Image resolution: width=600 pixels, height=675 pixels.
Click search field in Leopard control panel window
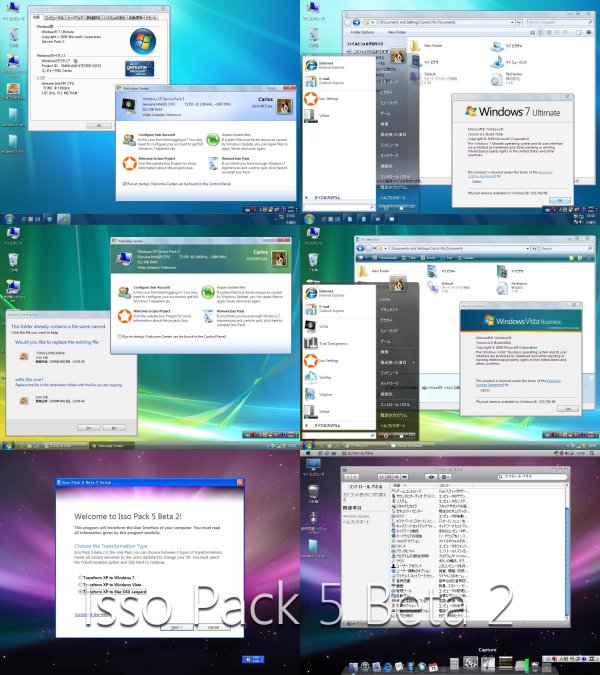(532, 477)
